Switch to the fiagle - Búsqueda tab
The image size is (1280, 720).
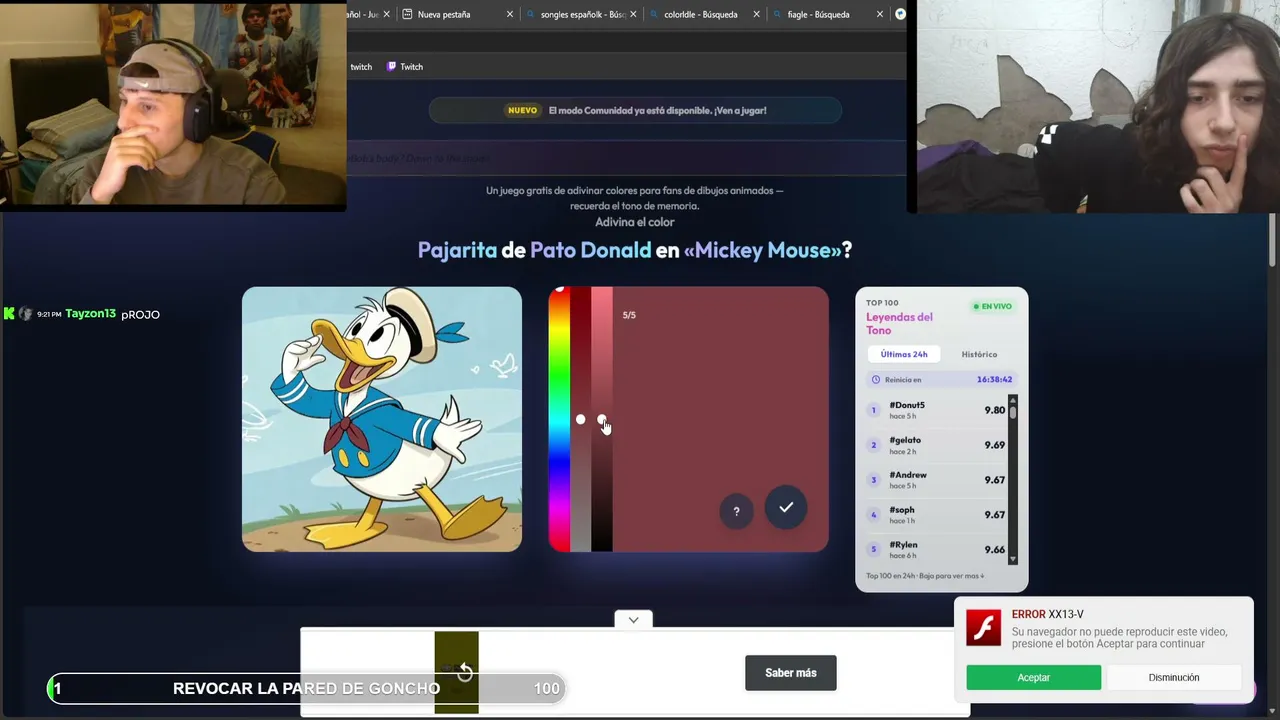pos(828,14)
